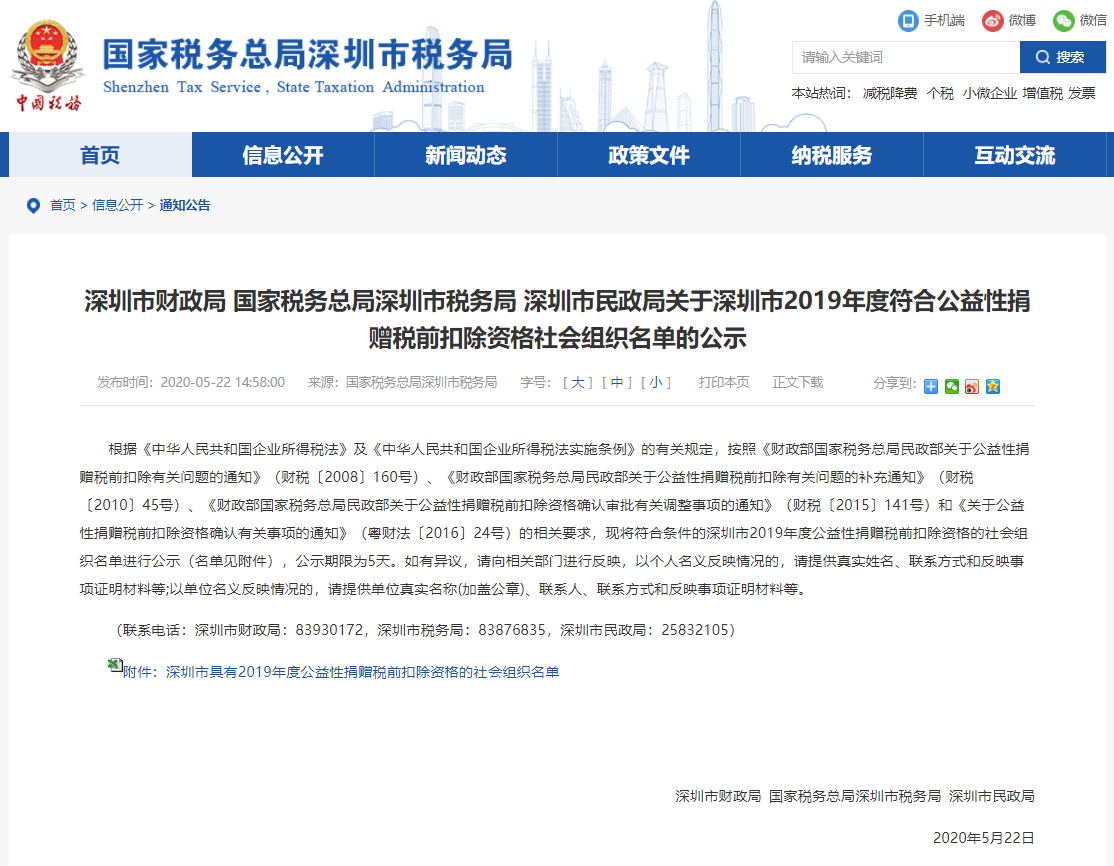Click the 打印本页 print link
The width and height of the screenshot is (1114, 866).
pos(724,382)
